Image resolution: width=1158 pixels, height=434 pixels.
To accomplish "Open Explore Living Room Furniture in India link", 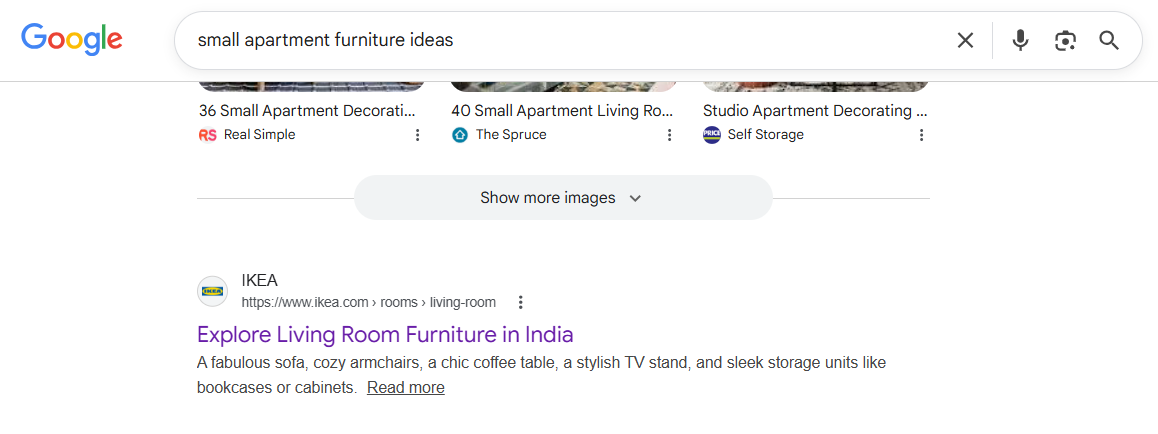I will coord(386,335).
